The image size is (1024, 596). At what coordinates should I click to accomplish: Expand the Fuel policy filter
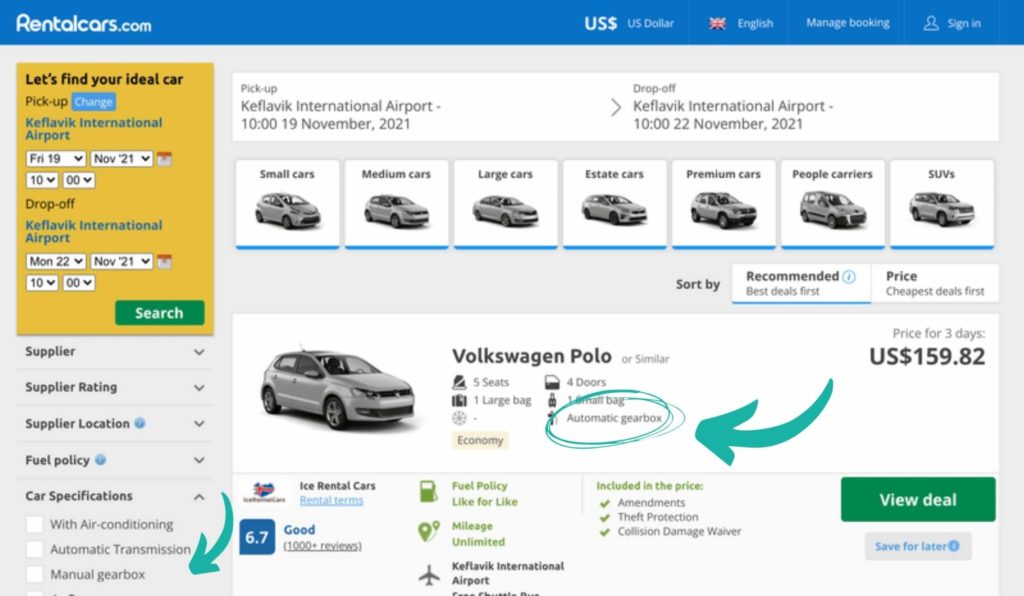(115, 460)
